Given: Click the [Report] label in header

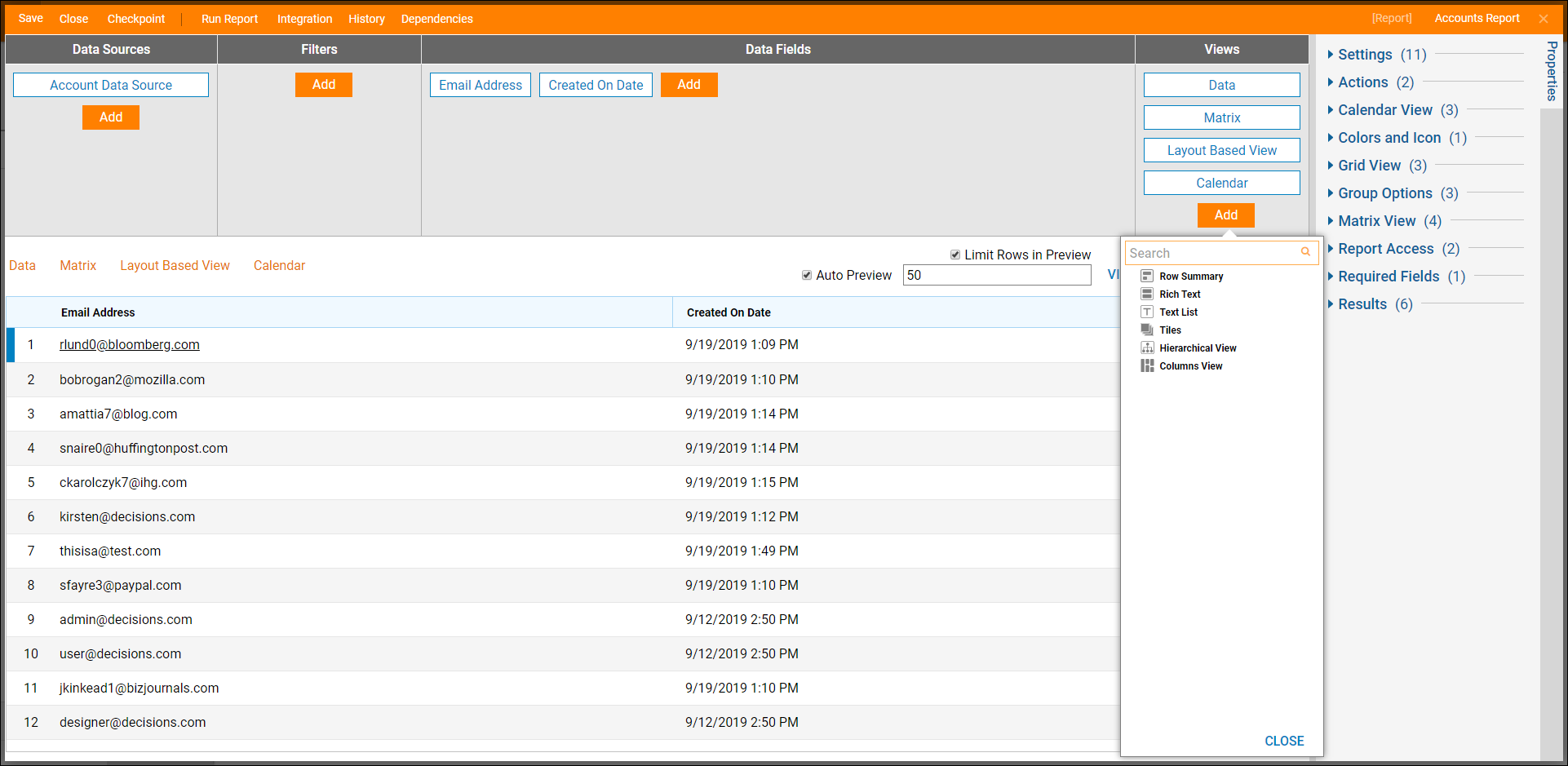Looking at the screenshot, I should pos(1391,18).
